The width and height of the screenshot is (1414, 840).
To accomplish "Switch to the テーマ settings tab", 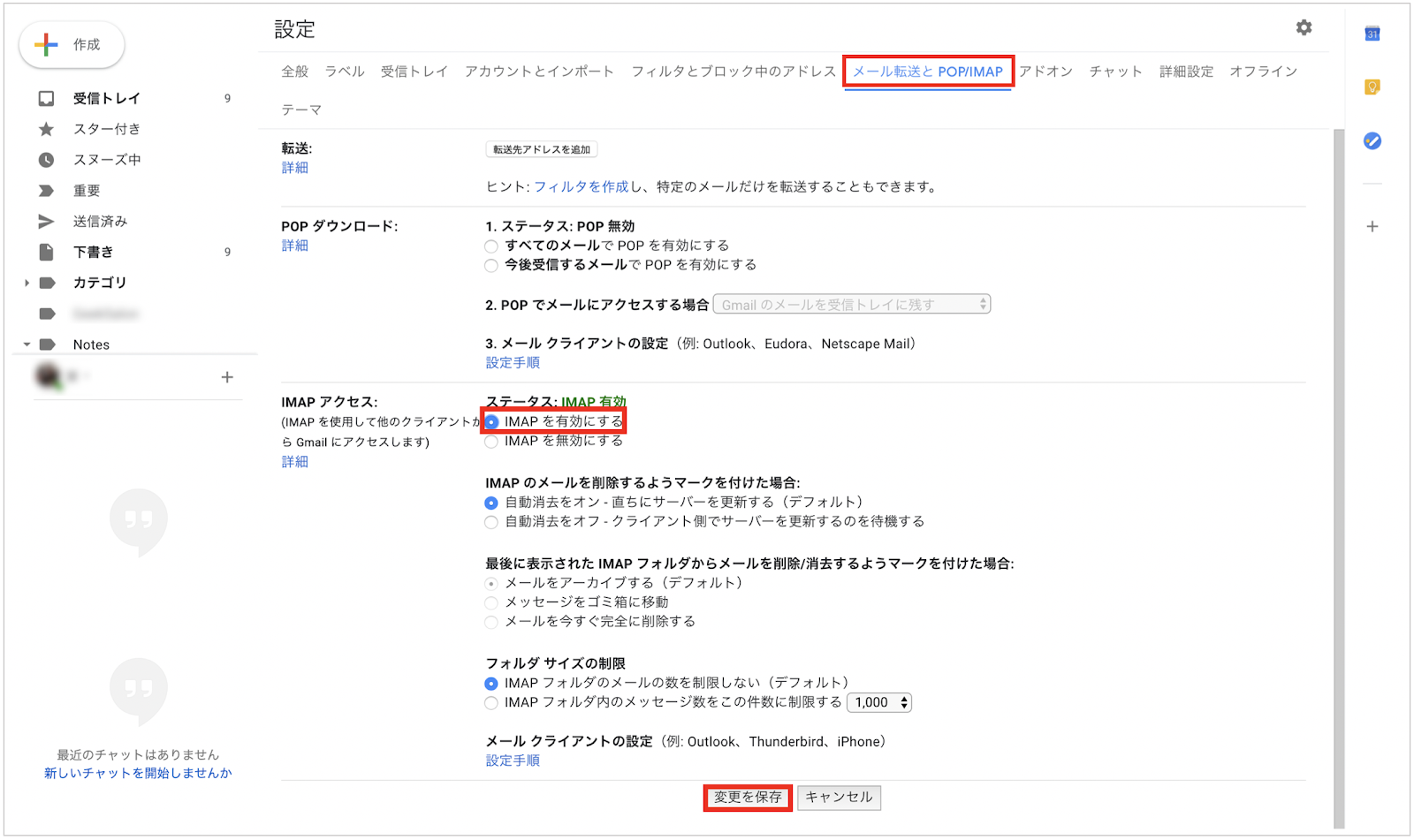I will point(301,110).
